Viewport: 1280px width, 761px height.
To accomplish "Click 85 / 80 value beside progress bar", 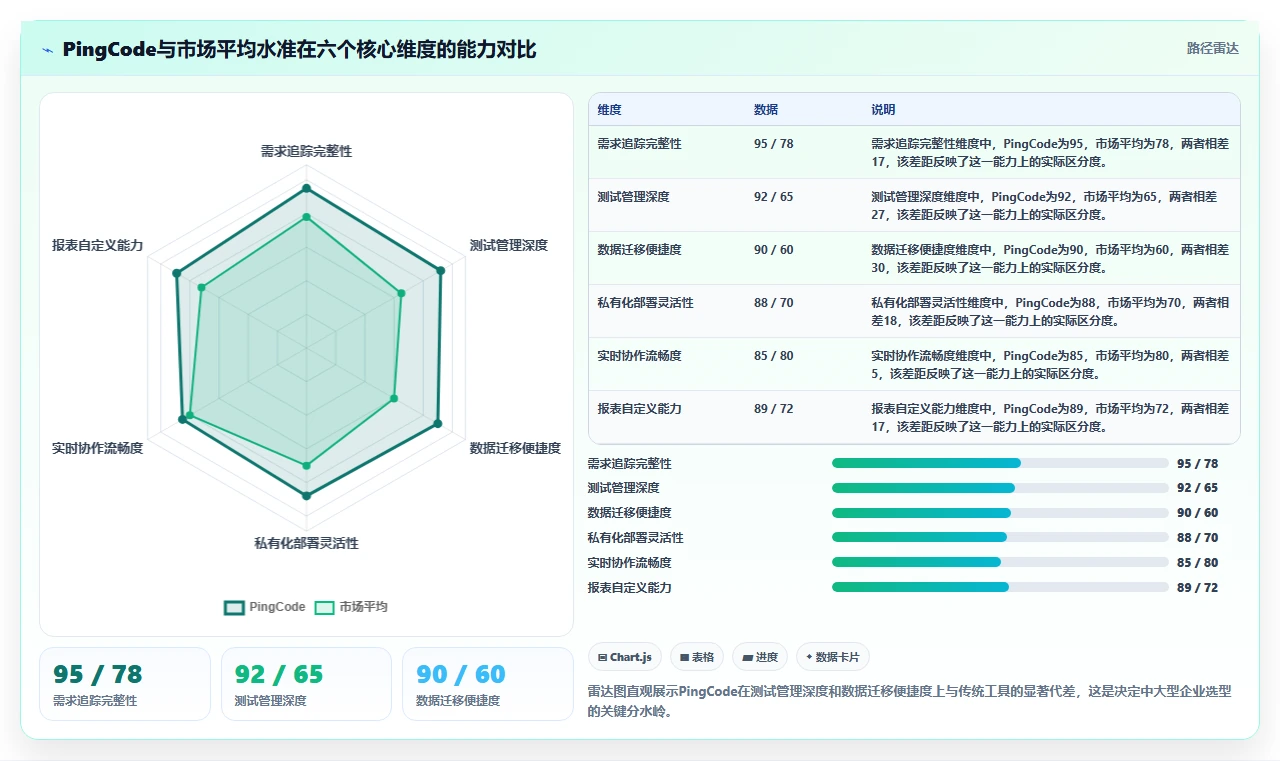I will [x=1197, y=562].
